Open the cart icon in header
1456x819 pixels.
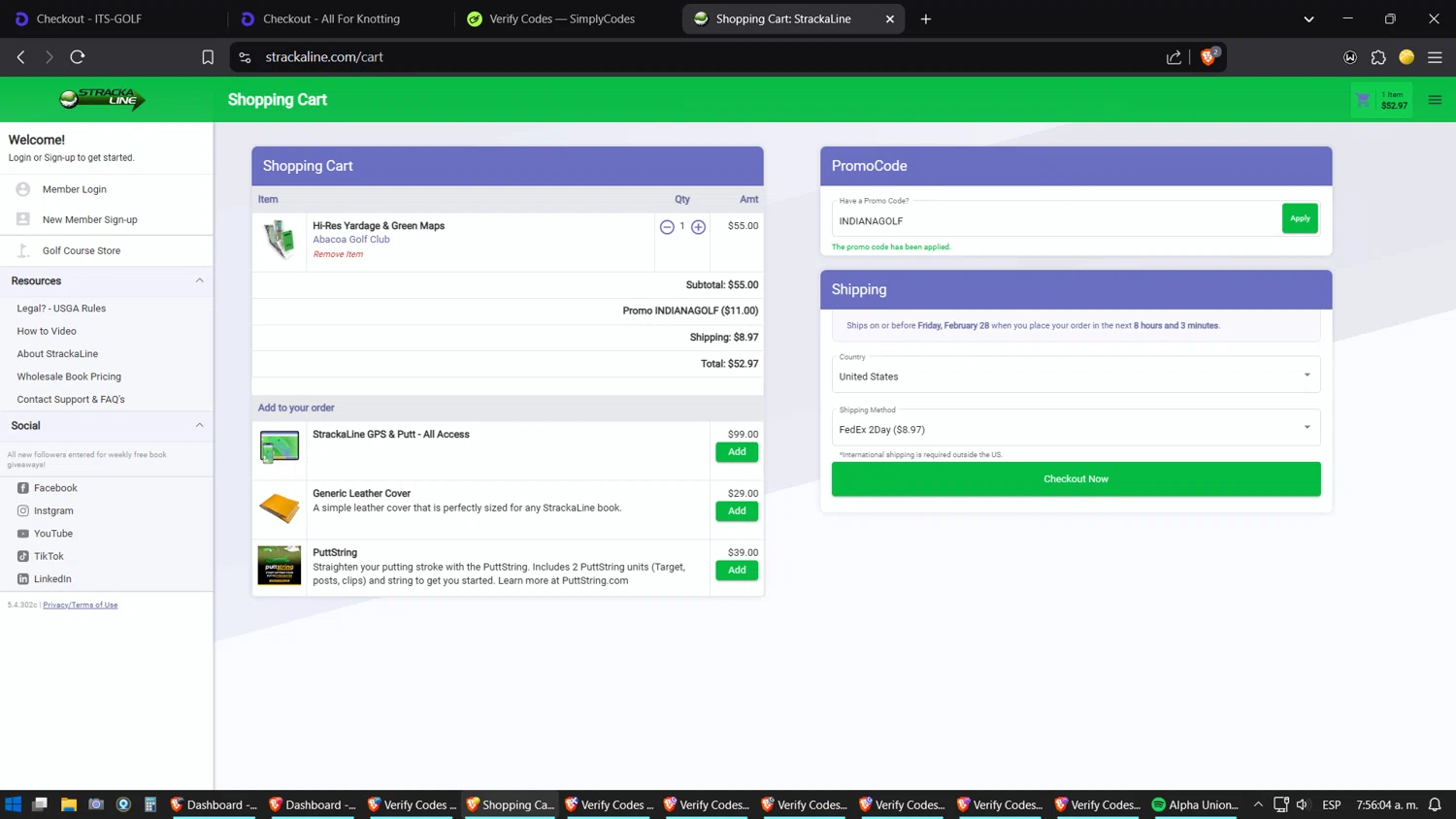(1363, 99)
